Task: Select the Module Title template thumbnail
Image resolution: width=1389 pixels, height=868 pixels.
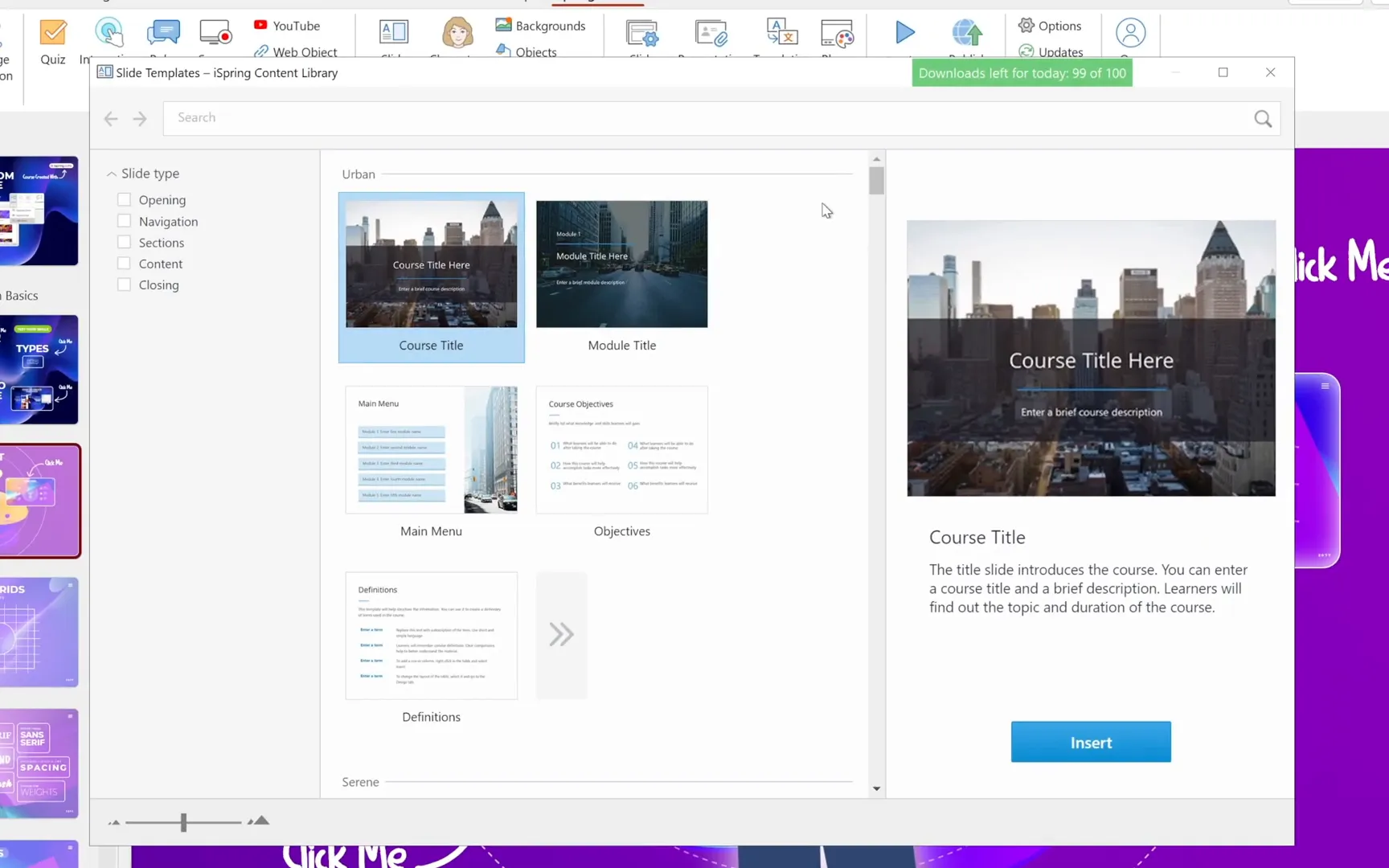Action: coord(622,264)
